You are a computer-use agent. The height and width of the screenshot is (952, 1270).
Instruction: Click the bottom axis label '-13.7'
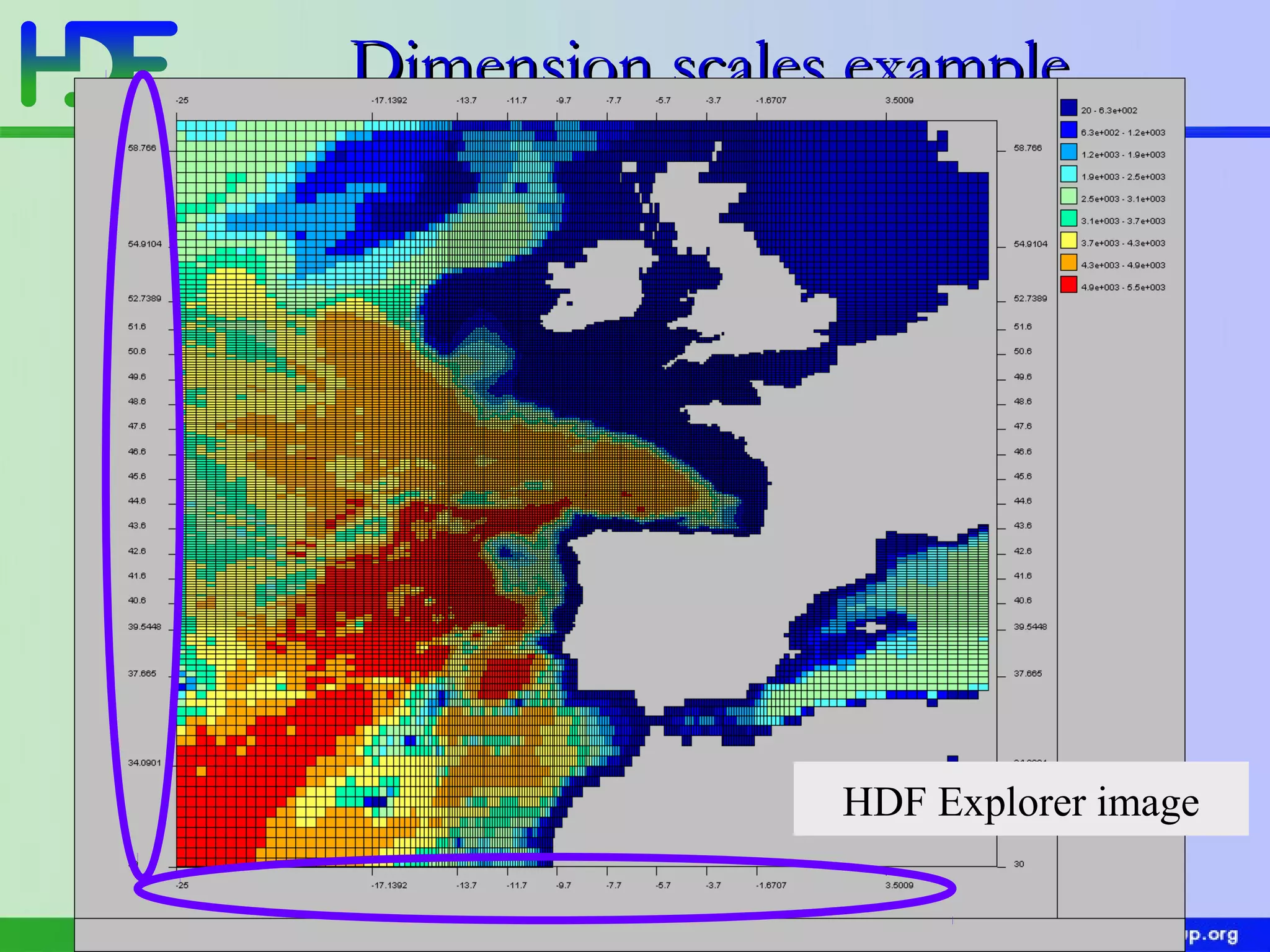point(466,885)
